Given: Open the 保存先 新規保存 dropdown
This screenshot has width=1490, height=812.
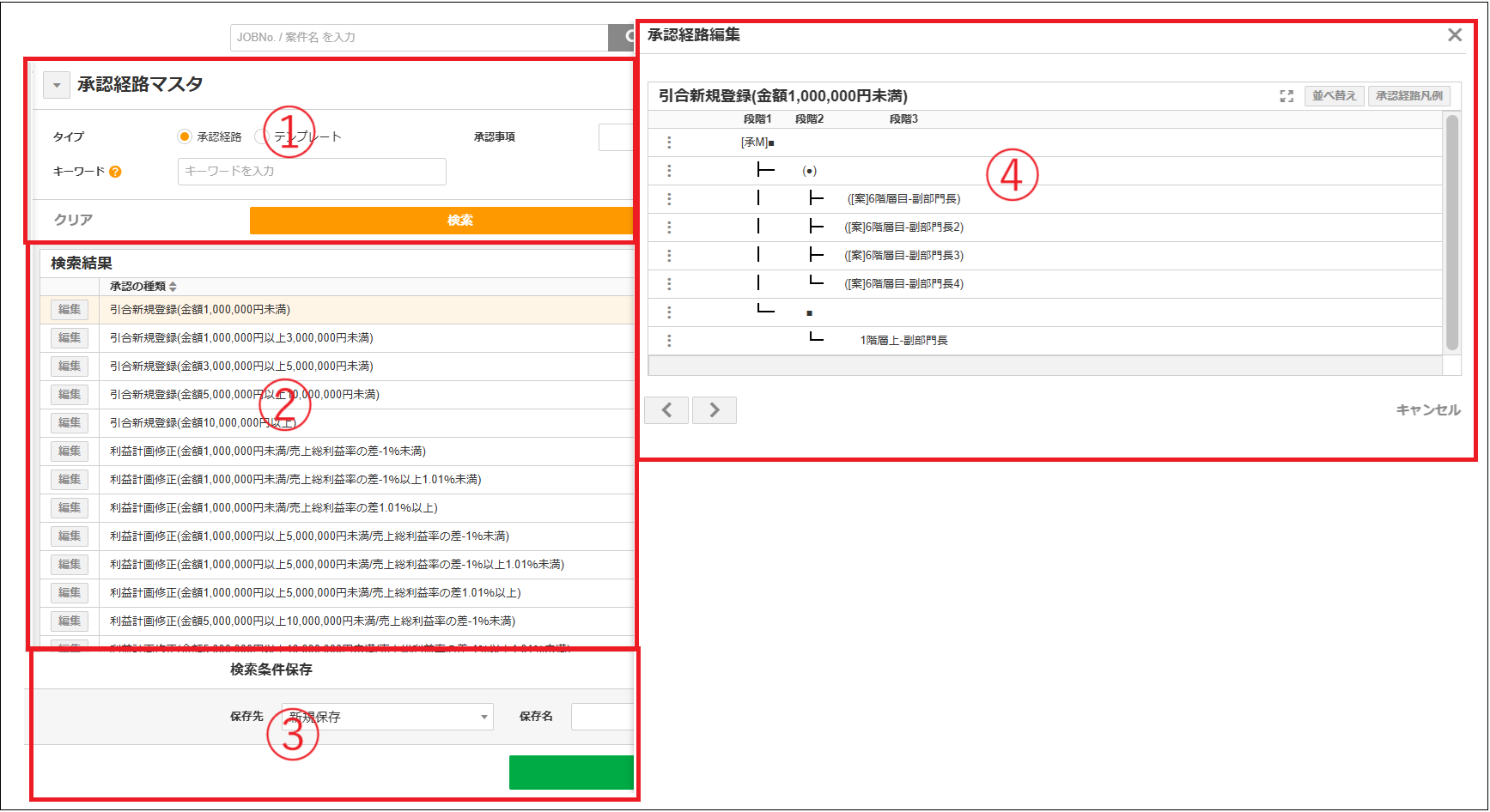Looking at the screenshot, I should 387,717.
